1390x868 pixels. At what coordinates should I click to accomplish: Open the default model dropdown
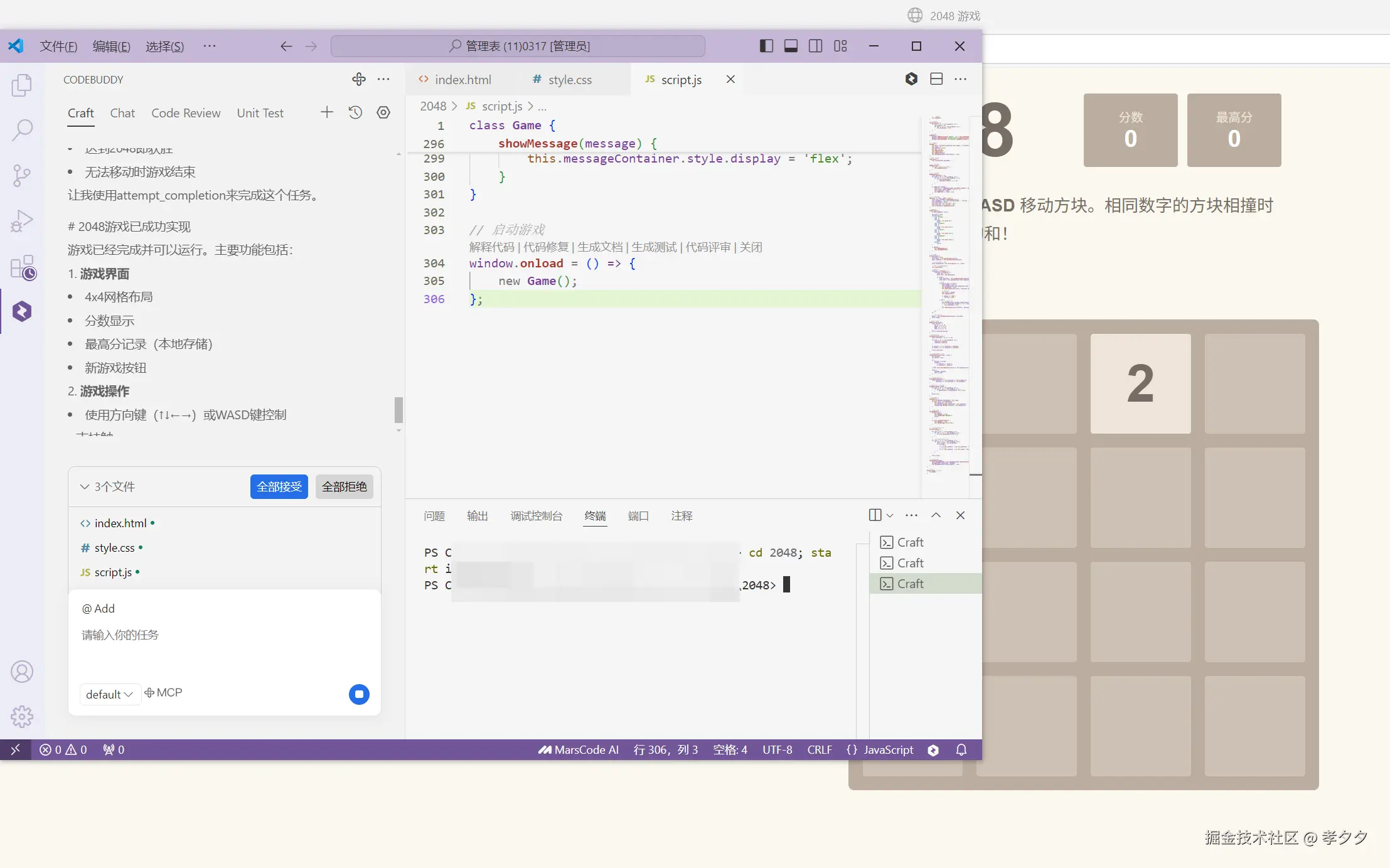[109, 694]
